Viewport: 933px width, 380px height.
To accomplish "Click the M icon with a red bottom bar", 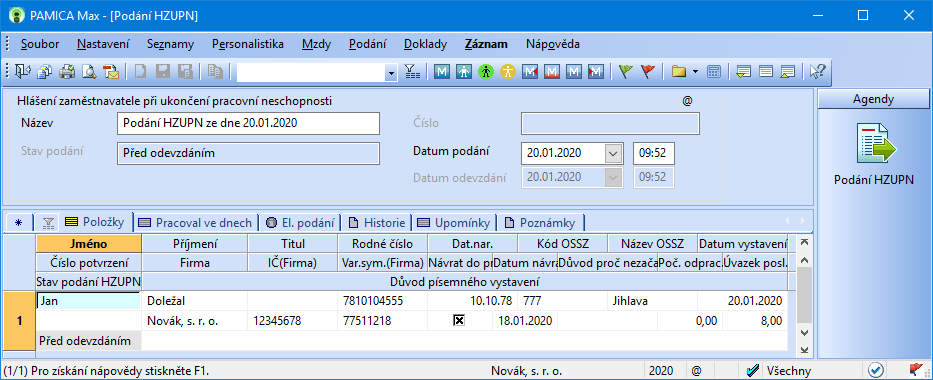I will pos(552,72).
